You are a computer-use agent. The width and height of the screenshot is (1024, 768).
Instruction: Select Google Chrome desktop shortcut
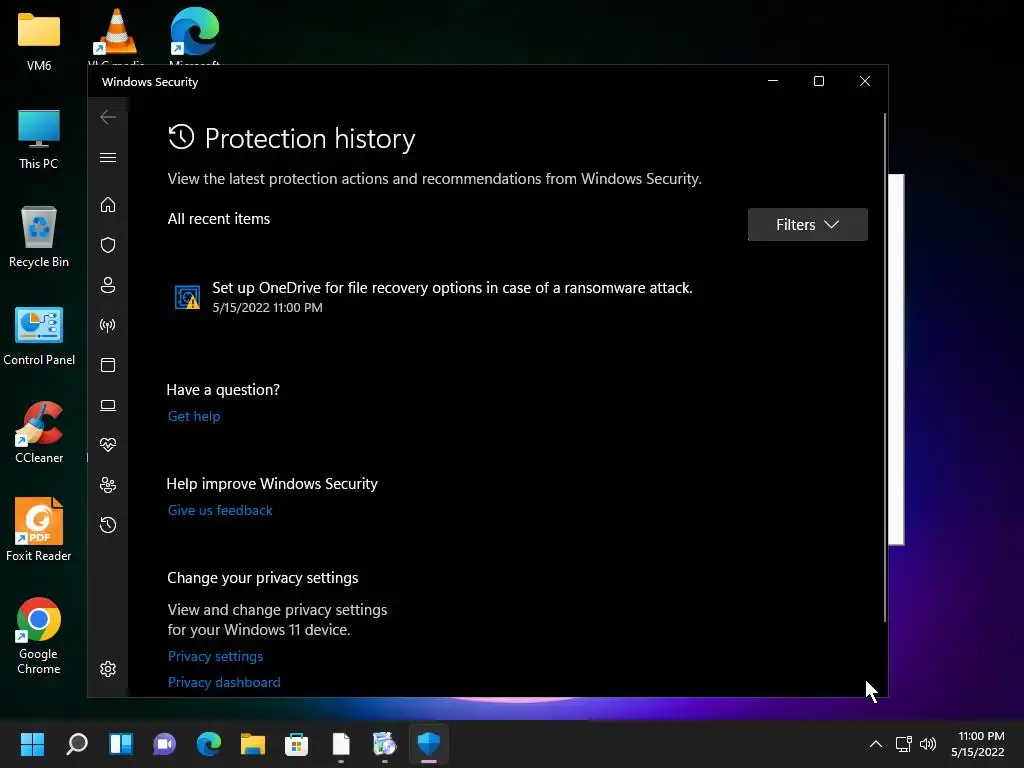(x=39, y=635)
